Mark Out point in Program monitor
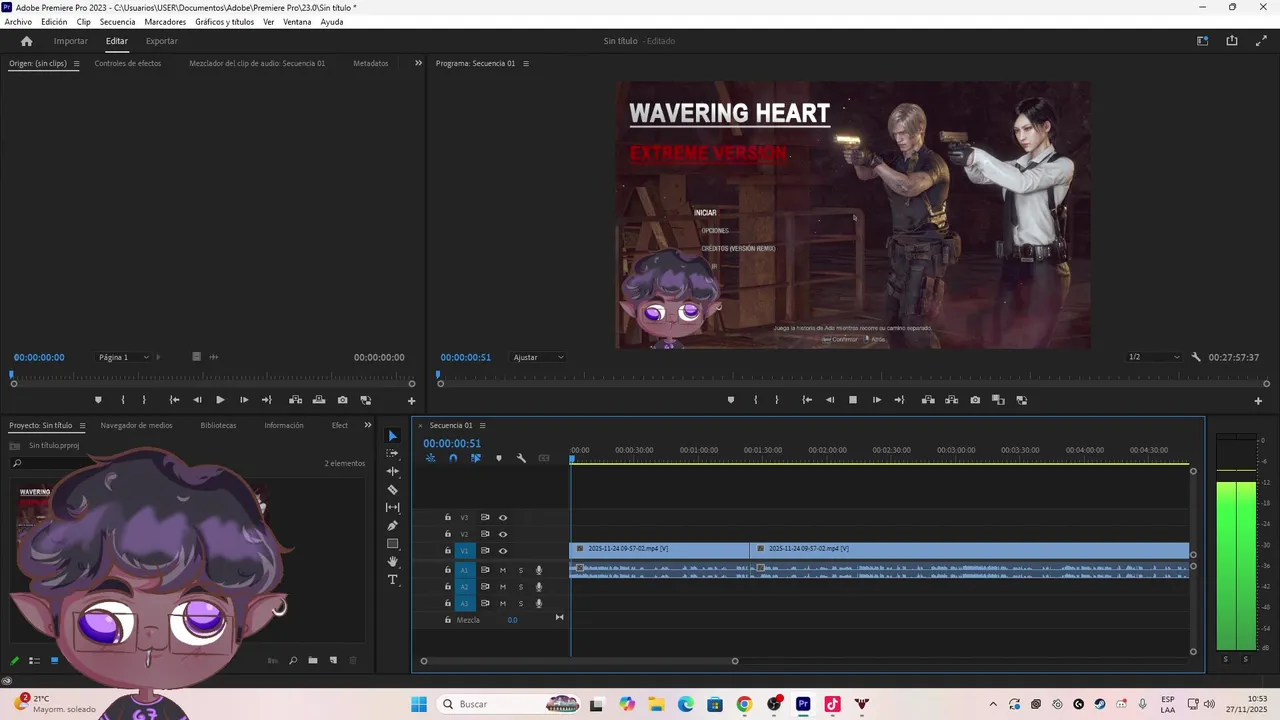 click(777, 400)
